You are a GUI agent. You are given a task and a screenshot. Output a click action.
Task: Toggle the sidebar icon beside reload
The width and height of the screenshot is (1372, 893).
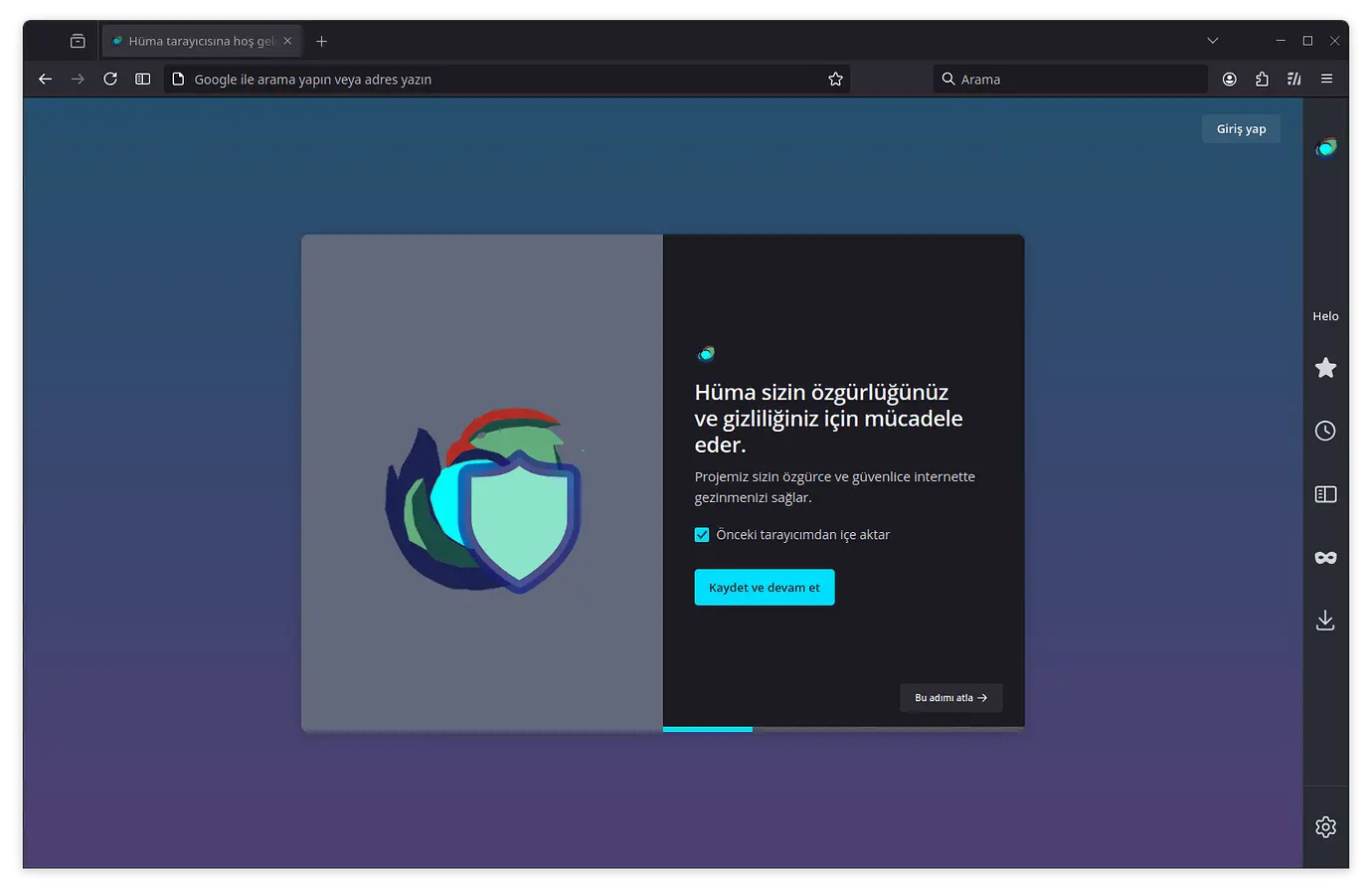pos(143,80)
